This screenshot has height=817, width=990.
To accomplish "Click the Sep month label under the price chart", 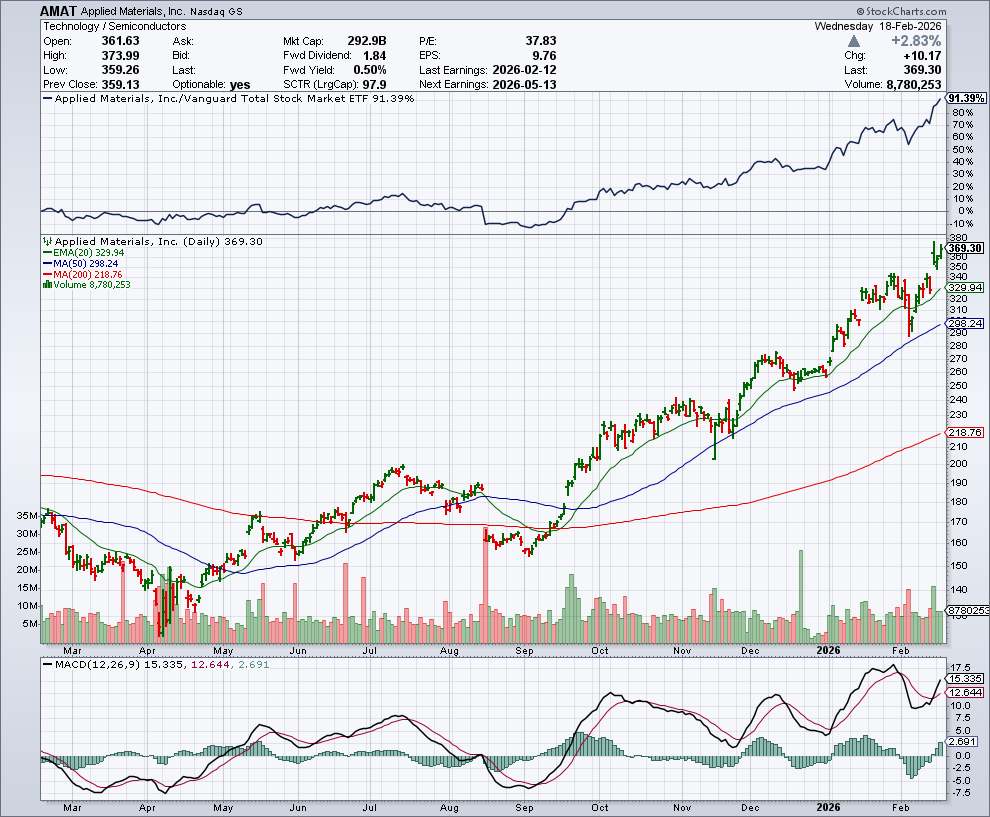I will click(525, 650).
